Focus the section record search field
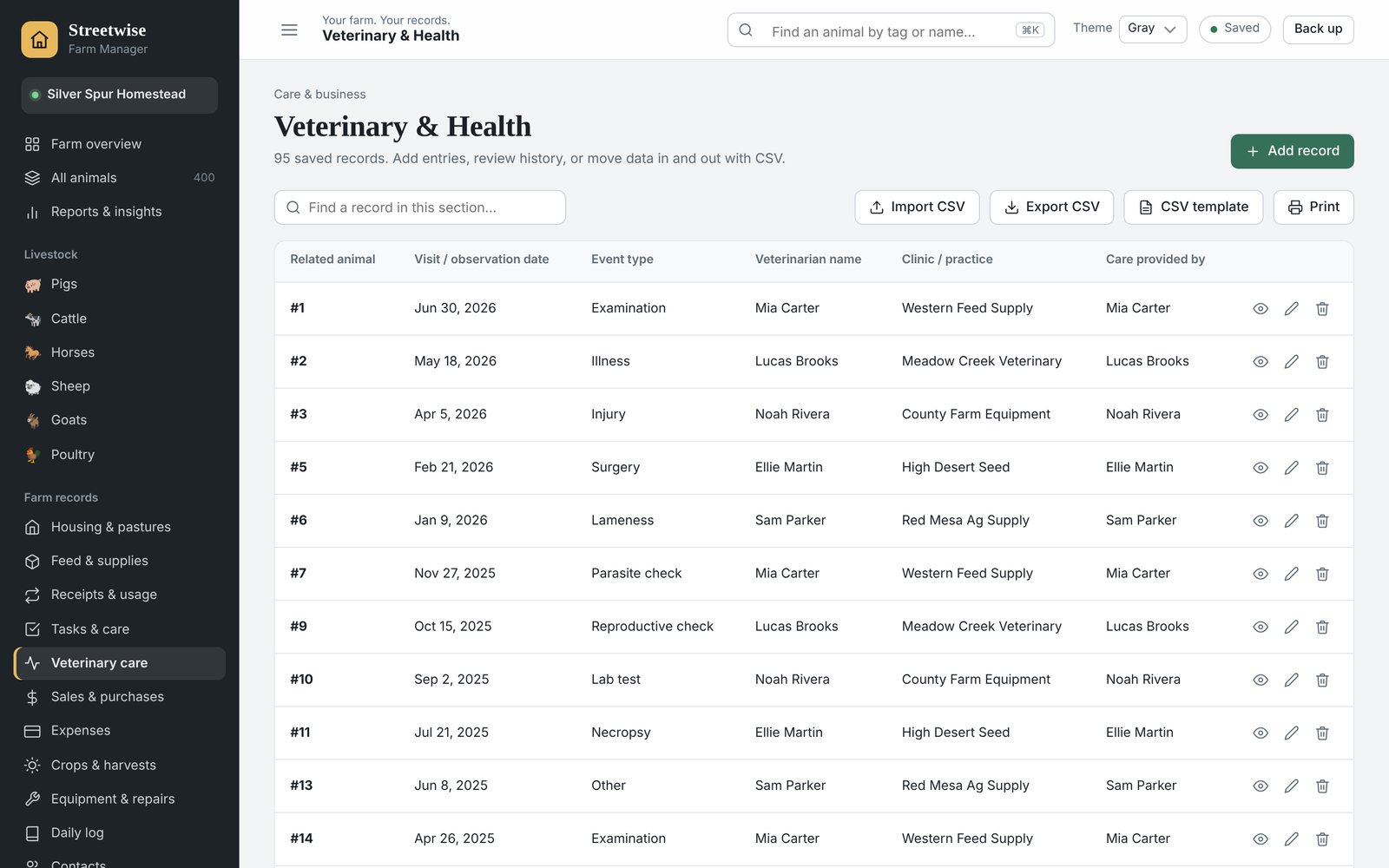The height and width of the screenshot is (868, 1389). 420,207
